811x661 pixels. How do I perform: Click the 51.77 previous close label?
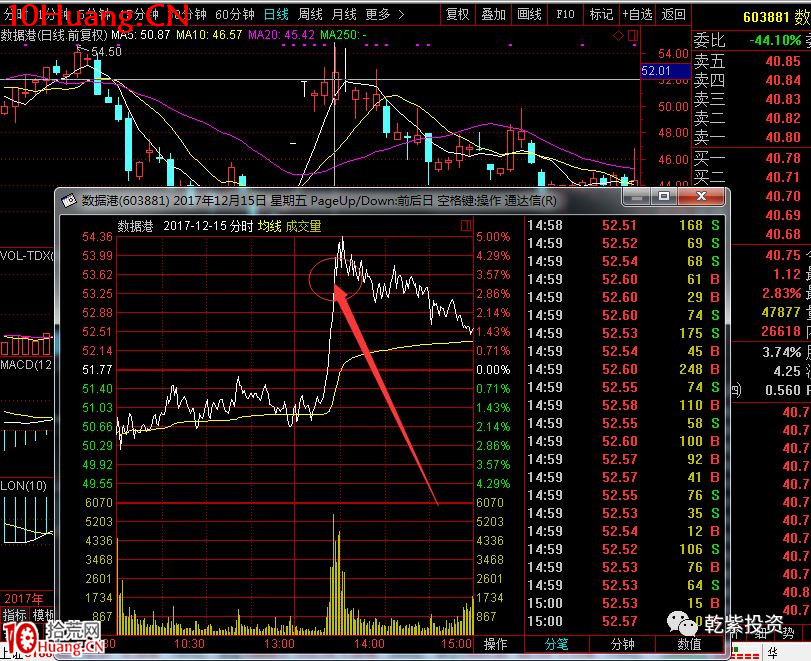click(x=97, y=370)
